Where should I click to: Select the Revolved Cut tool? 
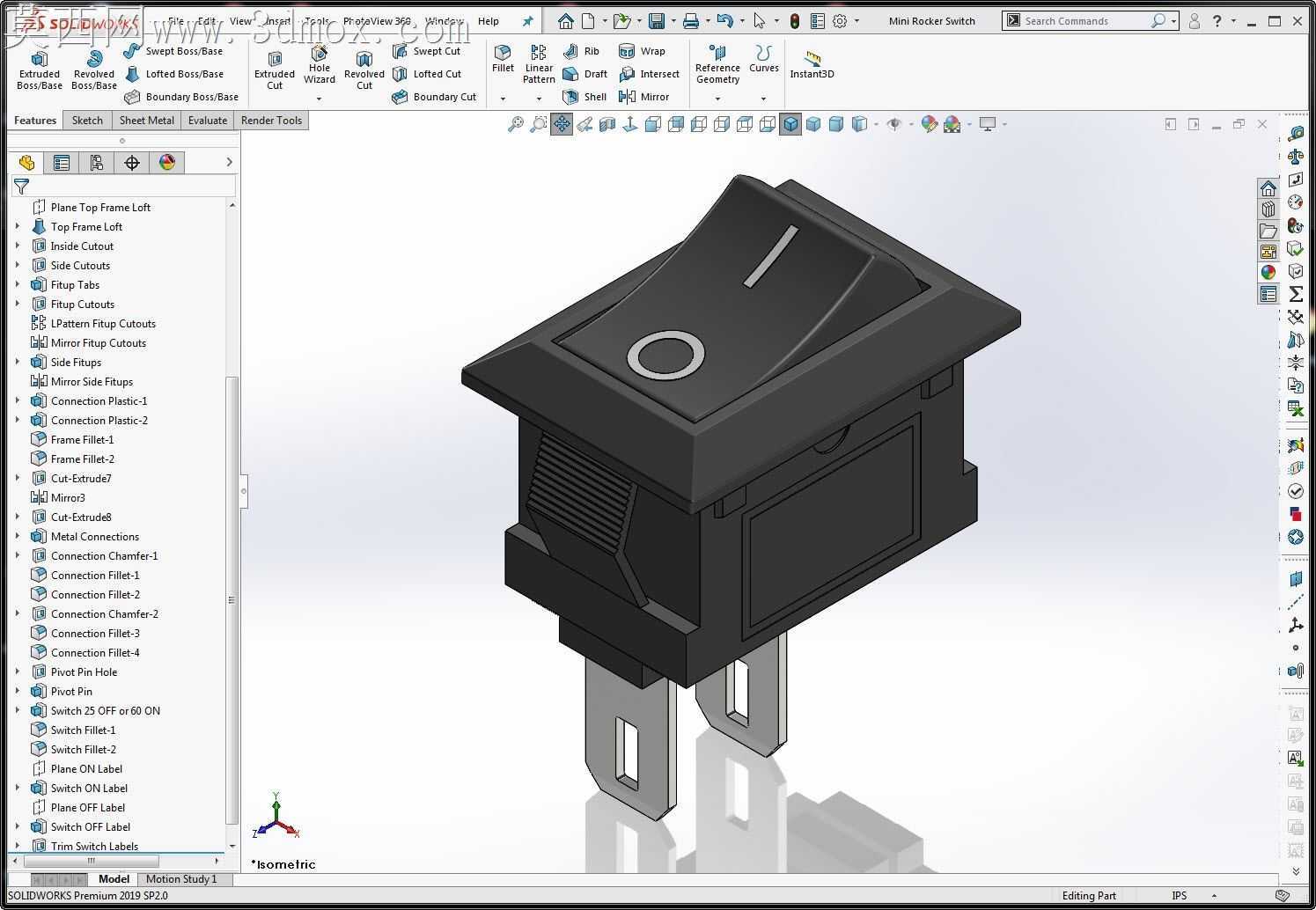(x=364, y=70)
